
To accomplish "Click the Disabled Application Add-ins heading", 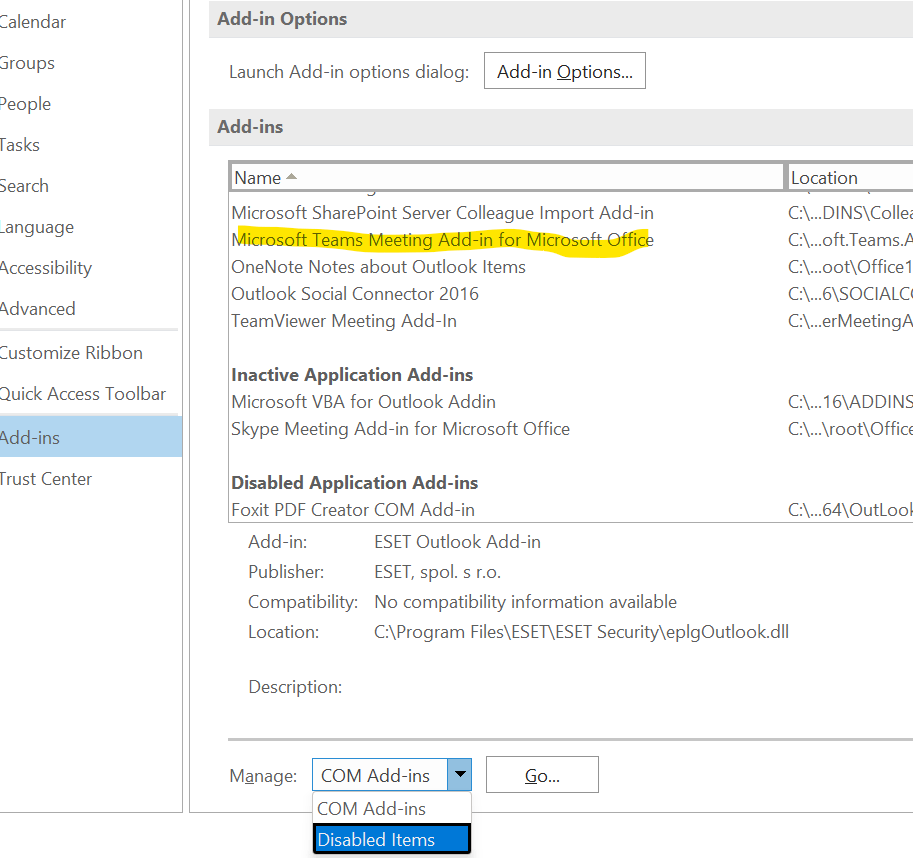I will [355, 483].
